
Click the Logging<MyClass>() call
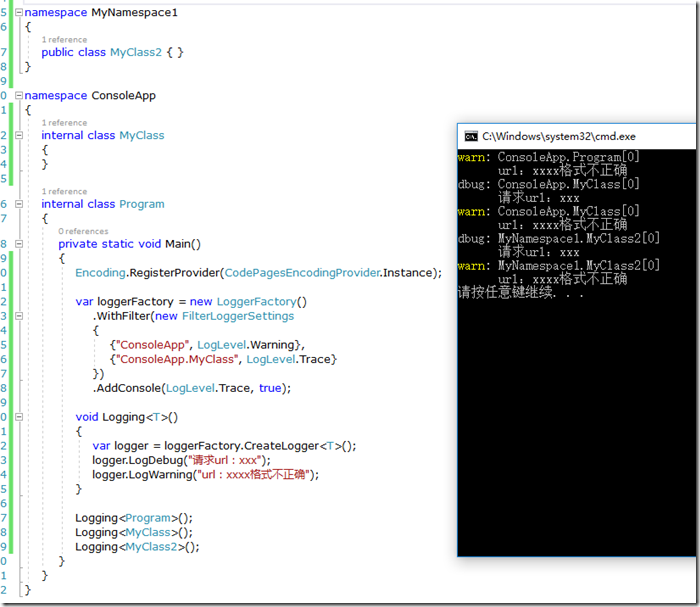[134, 532]
